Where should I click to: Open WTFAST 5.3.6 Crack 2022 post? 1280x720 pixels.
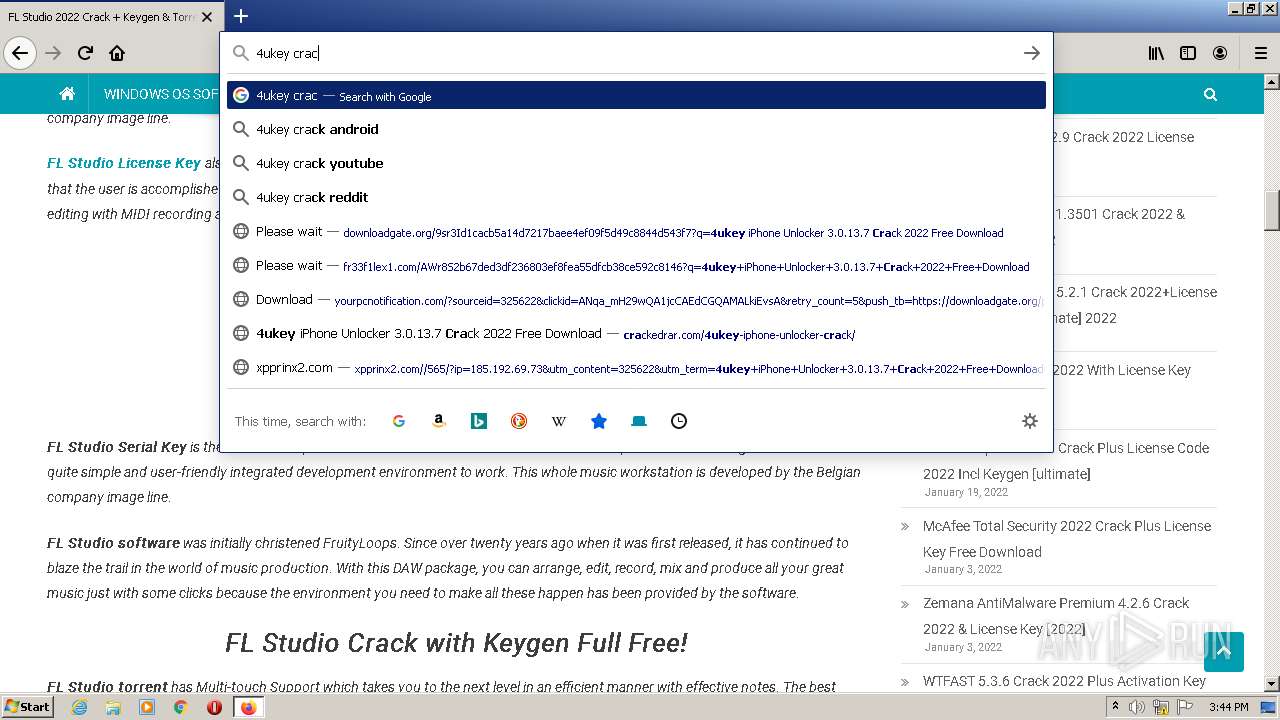pyautogui.click(x=1065, y=681)
